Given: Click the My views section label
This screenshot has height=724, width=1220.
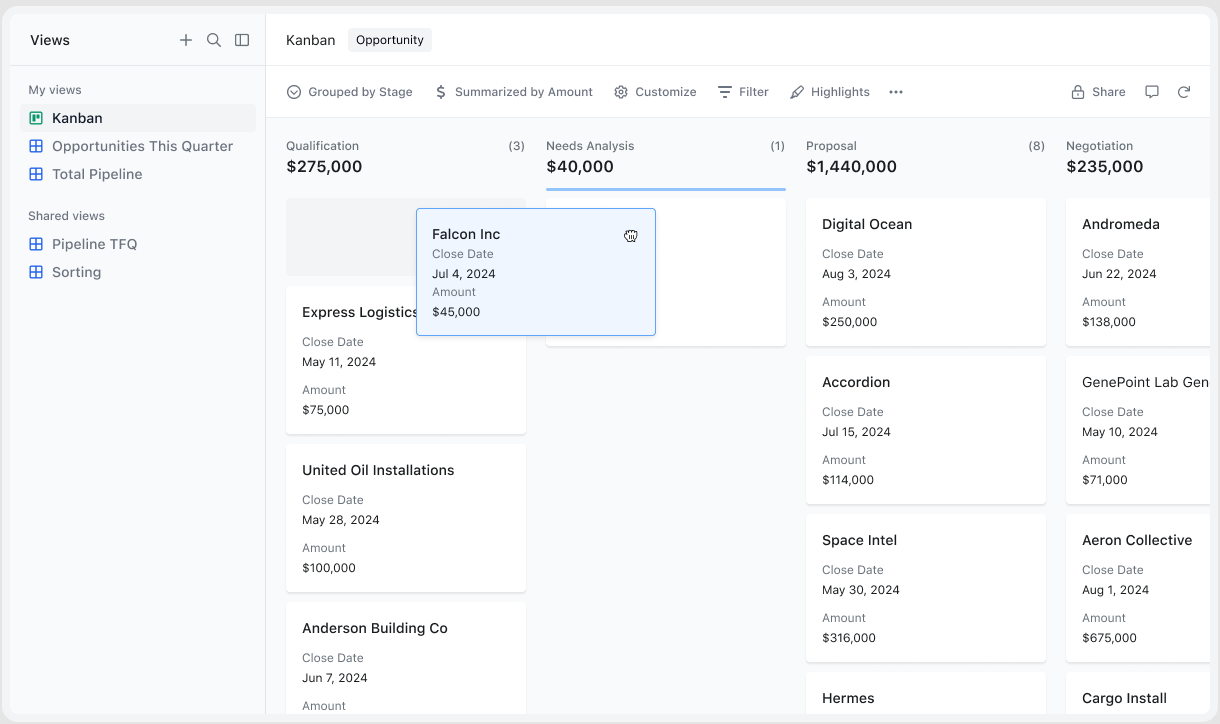Looking at the screenshot, I should point(55,90).
